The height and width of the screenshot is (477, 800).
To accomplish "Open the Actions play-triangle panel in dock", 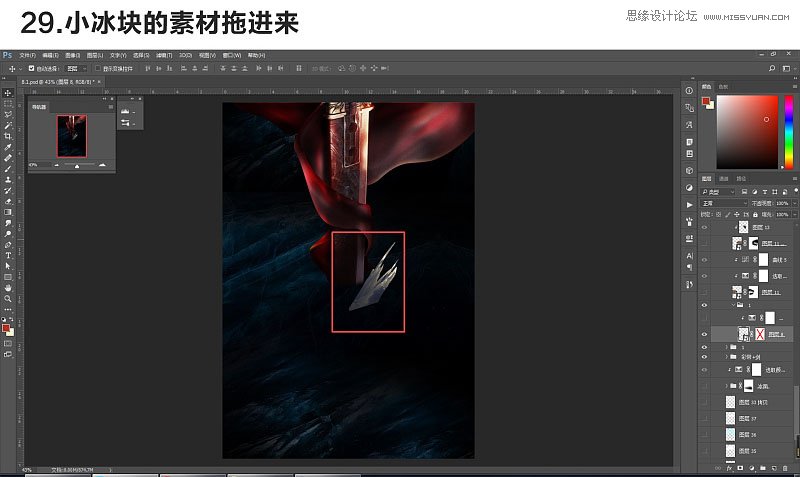I will pos(689,205).
